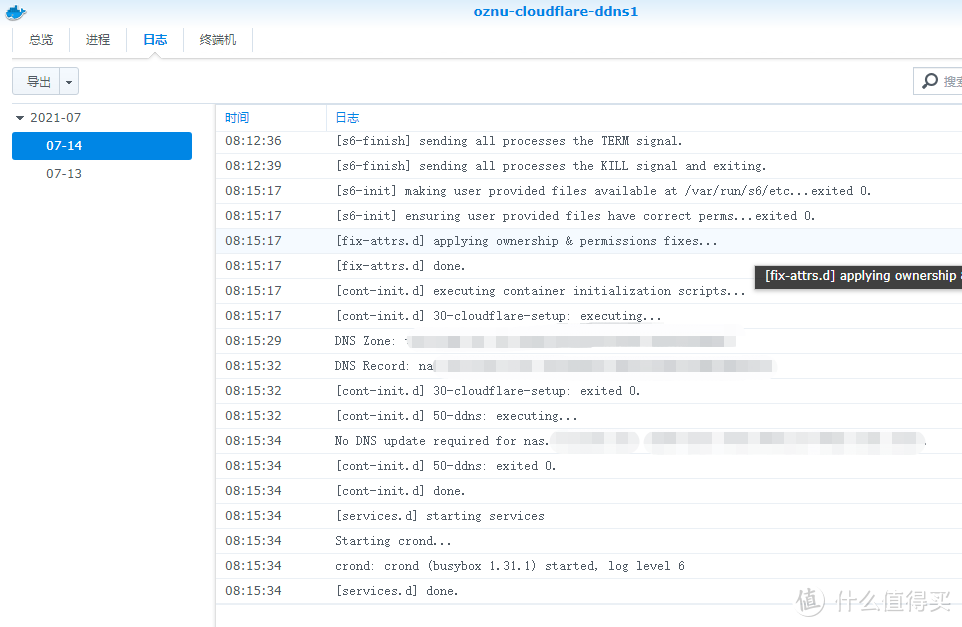Click the 时间 column header
This screenshot has width=962, height=627.
(271, 118)
